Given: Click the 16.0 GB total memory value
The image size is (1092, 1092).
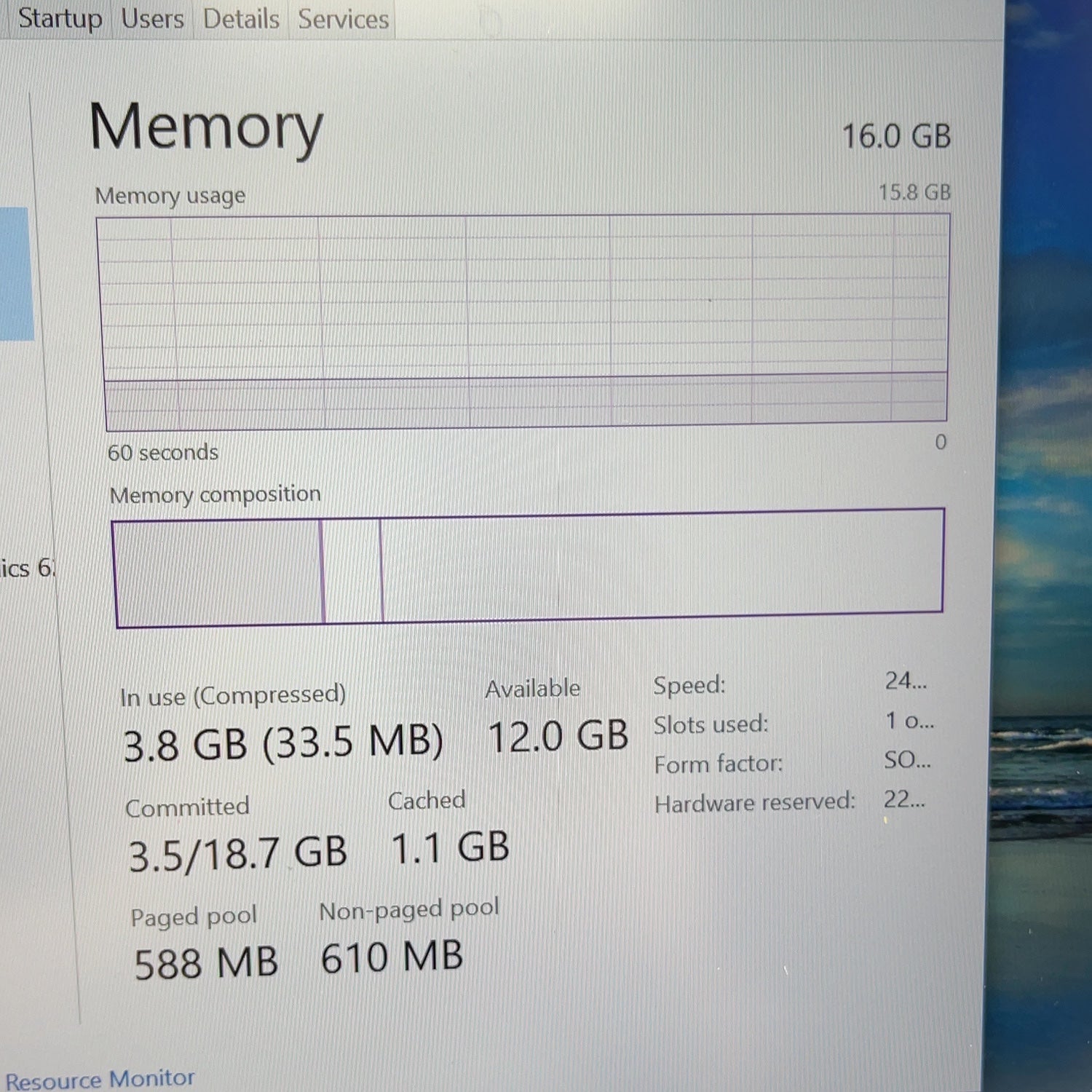Looking at the screenshot, I should (x=896, y=136).
